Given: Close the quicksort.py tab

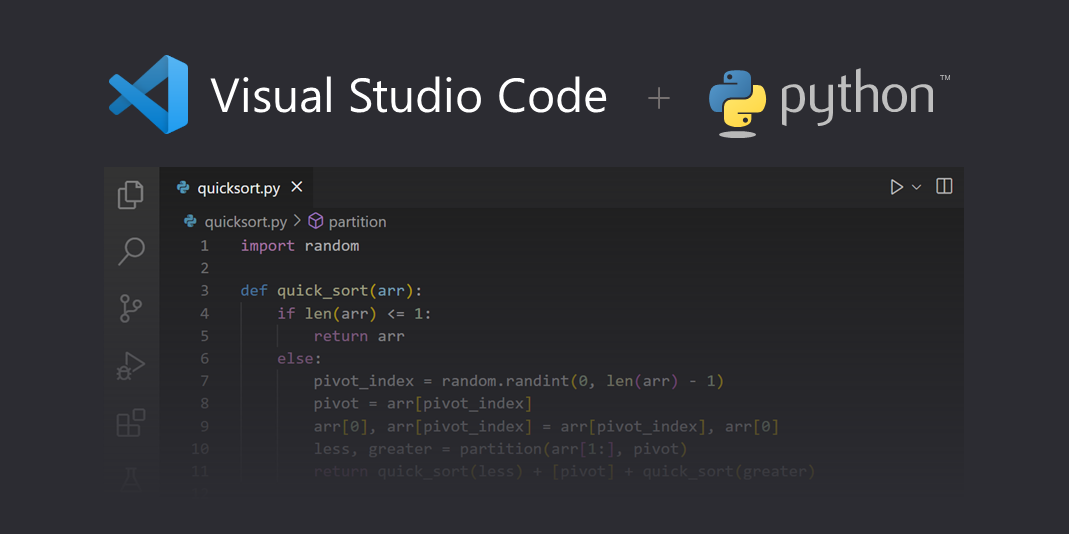Looking at the screenshot, I should tap(297, 187).
